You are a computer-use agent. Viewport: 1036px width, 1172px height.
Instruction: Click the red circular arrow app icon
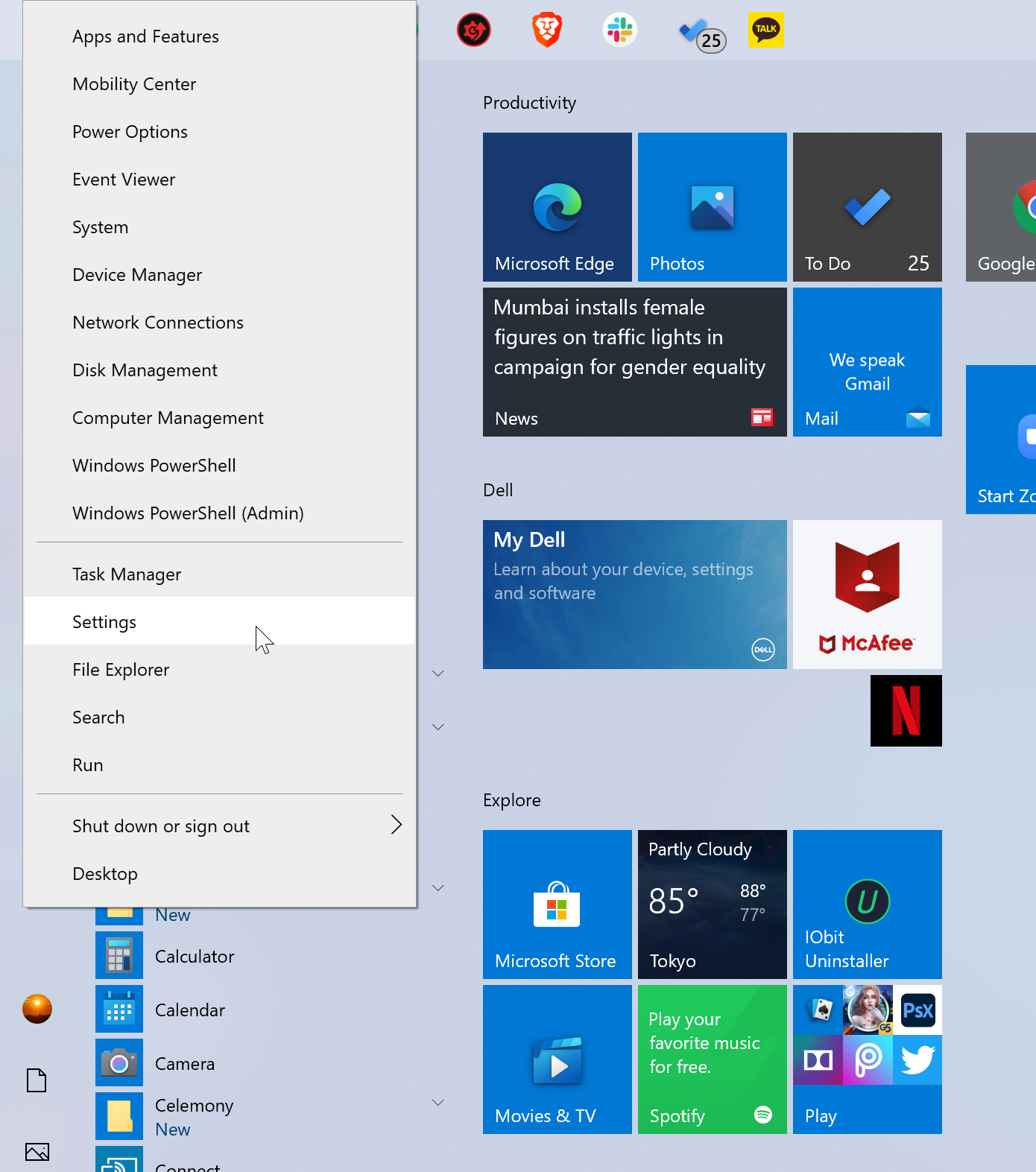coord(474,30)
